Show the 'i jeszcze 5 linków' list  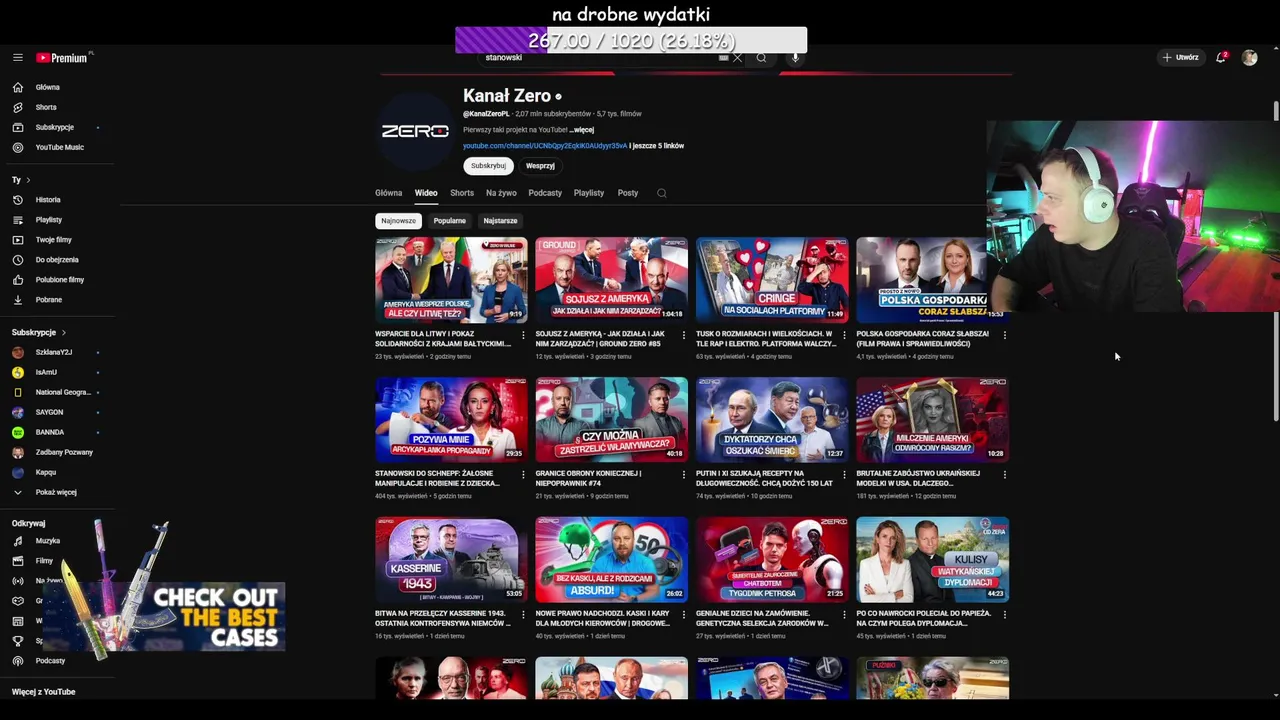click(657, 146)
